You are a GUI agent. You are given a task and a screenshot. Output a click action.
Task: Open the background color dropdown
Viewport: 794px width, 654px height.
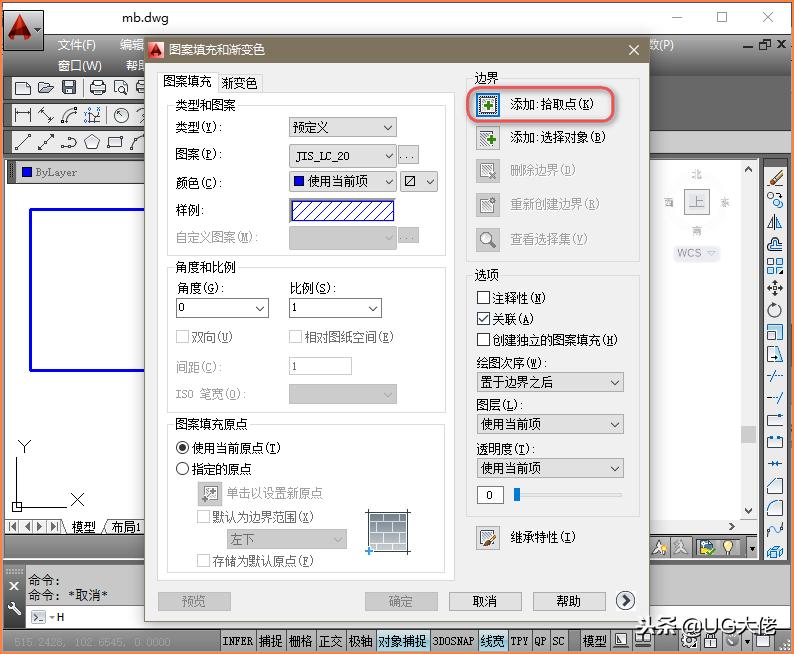pos(419,181)
